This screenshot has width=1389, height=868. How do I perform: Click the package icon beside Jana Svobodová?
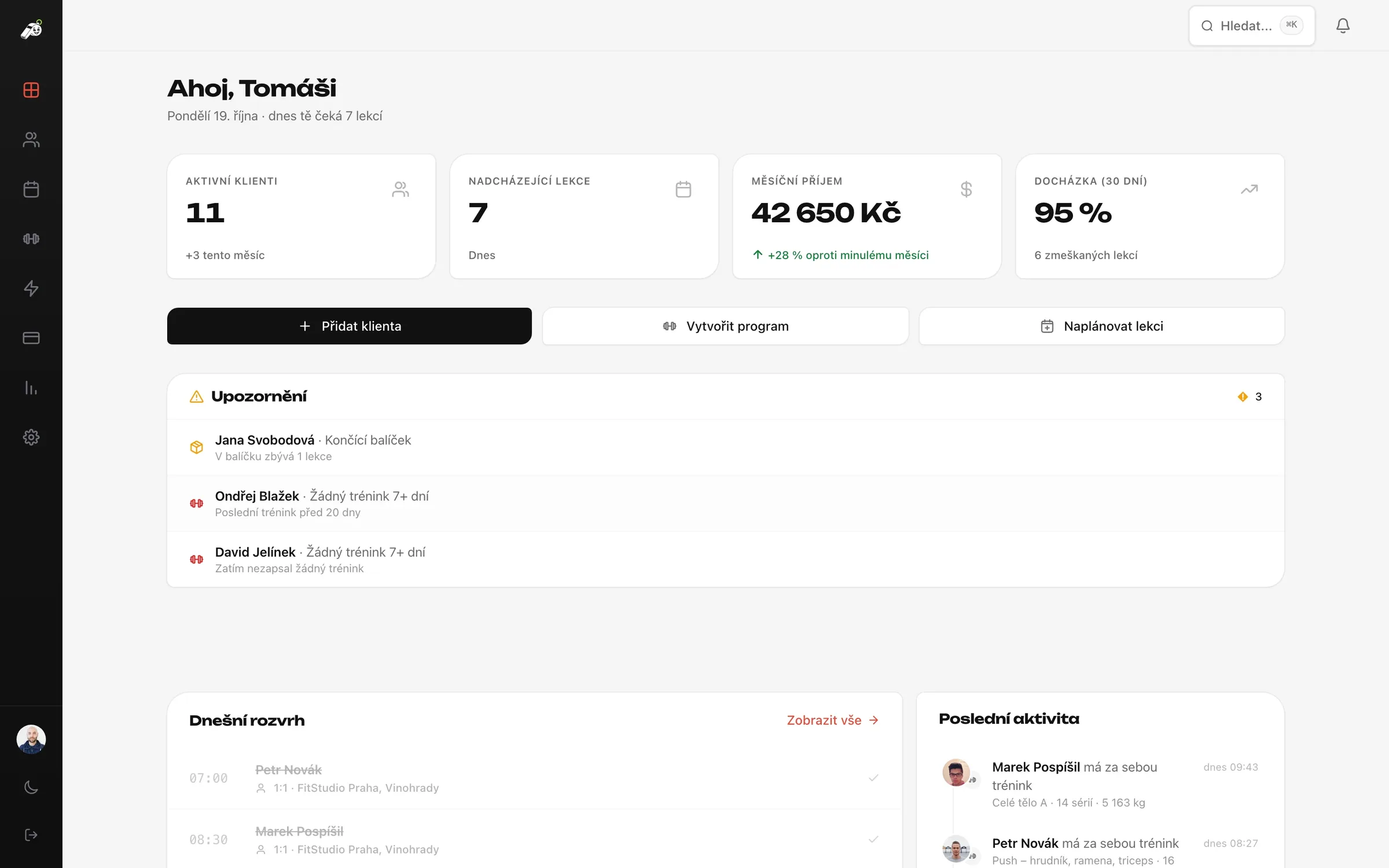coord(197,447)
